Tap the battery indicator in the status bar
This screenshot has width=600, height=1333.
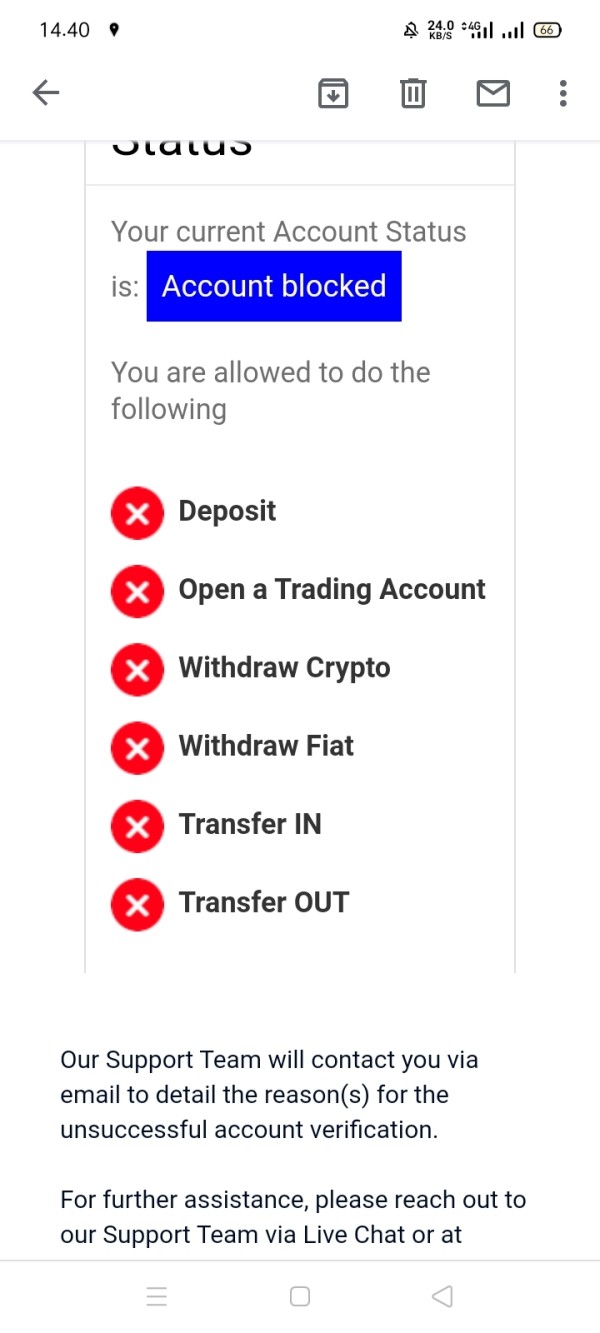click(x=547, y=30)
